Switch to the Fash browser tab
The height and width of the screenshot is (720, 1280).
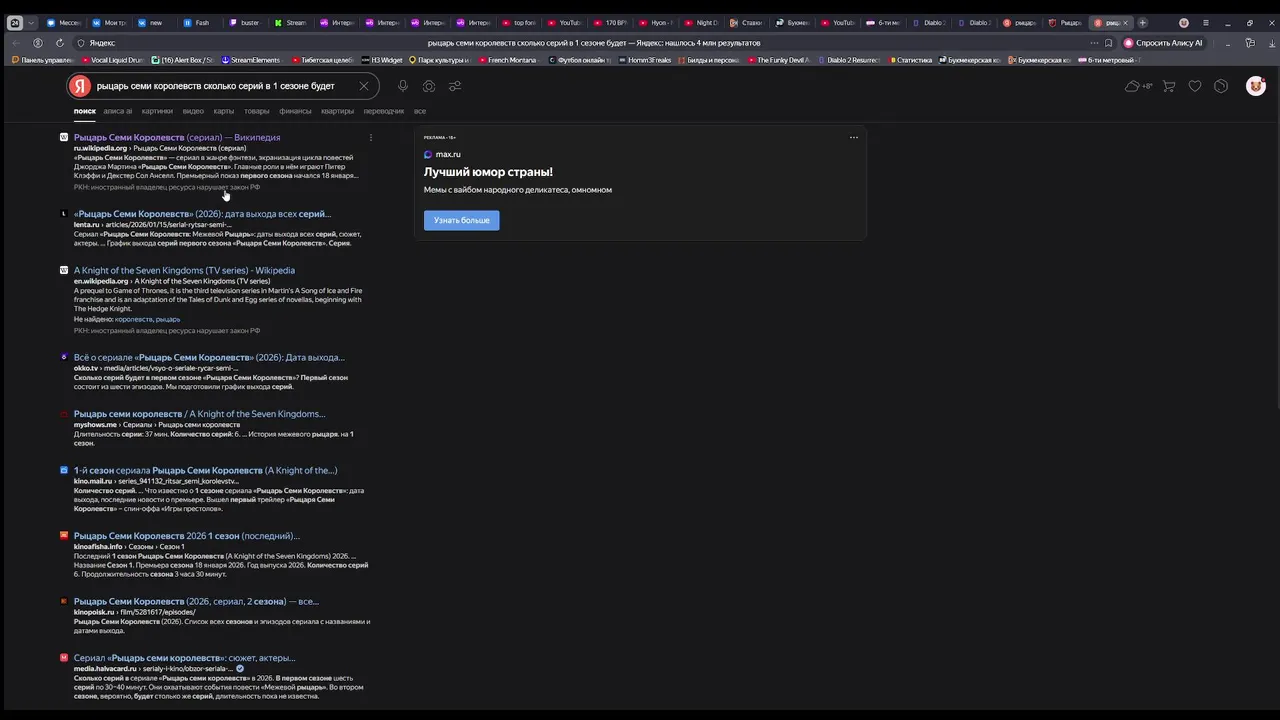pyautogui.click(x=200, y=22)
